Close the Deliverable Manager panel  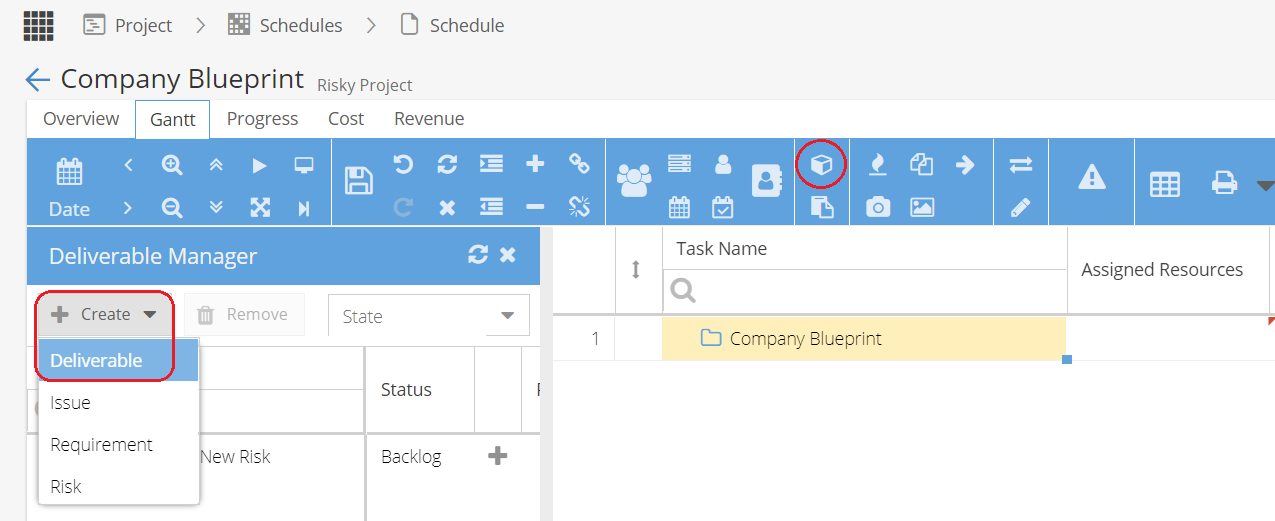(508, 255)
